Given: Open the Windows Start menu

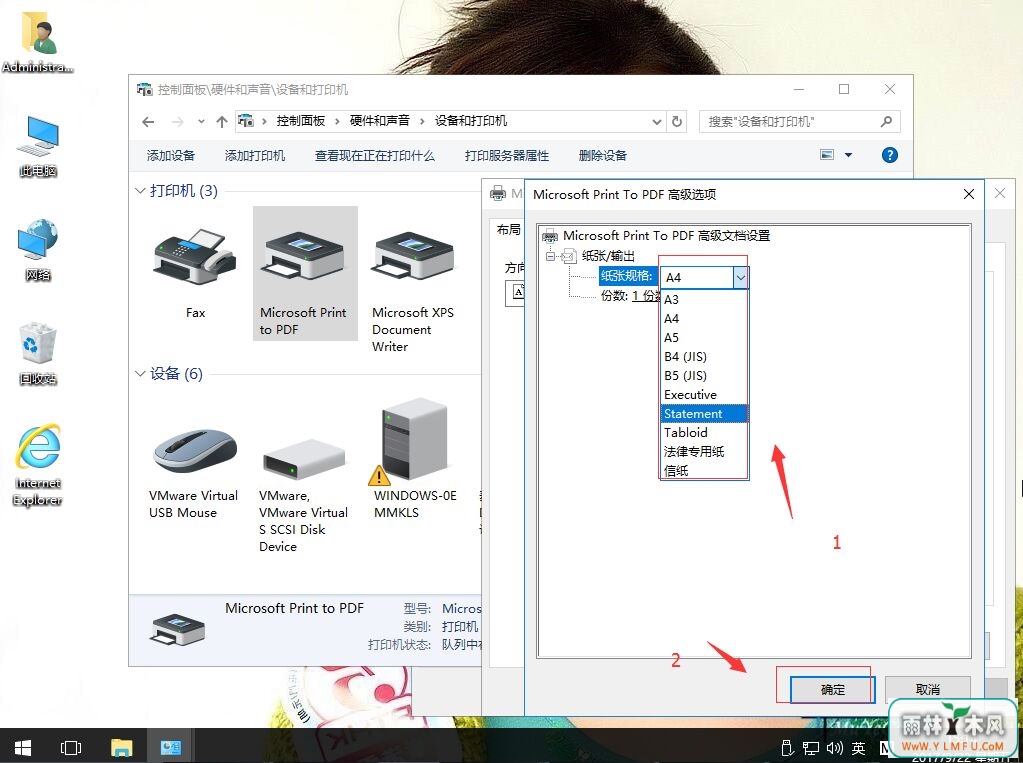Looking at the screenshot, I should click(x=23, y=747).
